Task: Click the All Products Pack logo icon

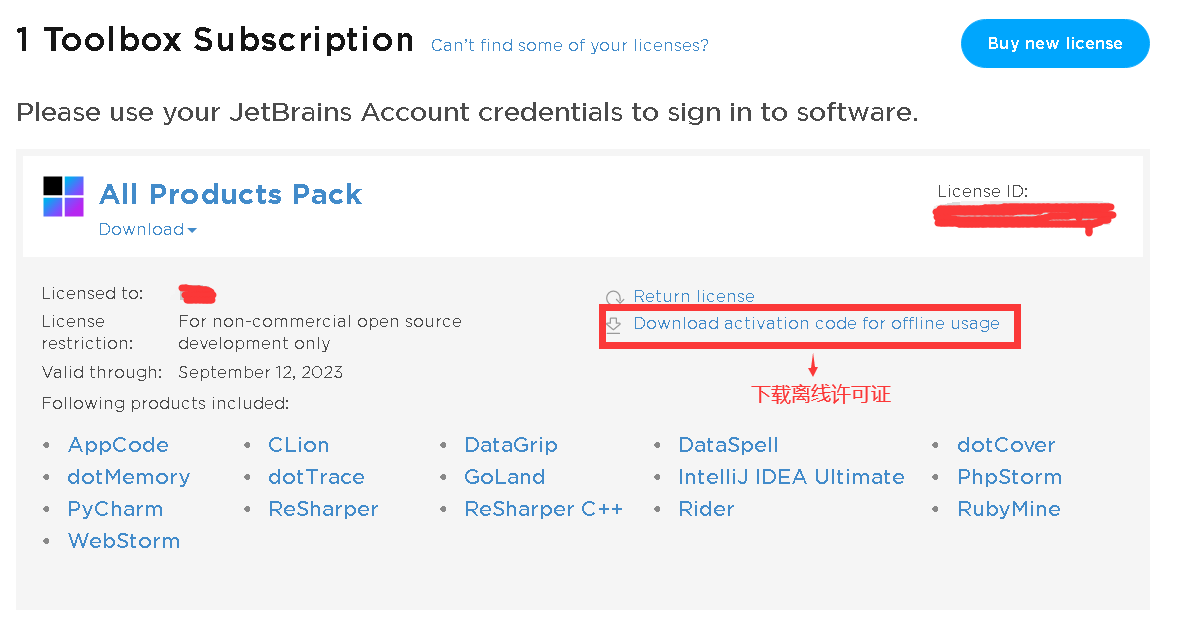Action: pos(64,196)
